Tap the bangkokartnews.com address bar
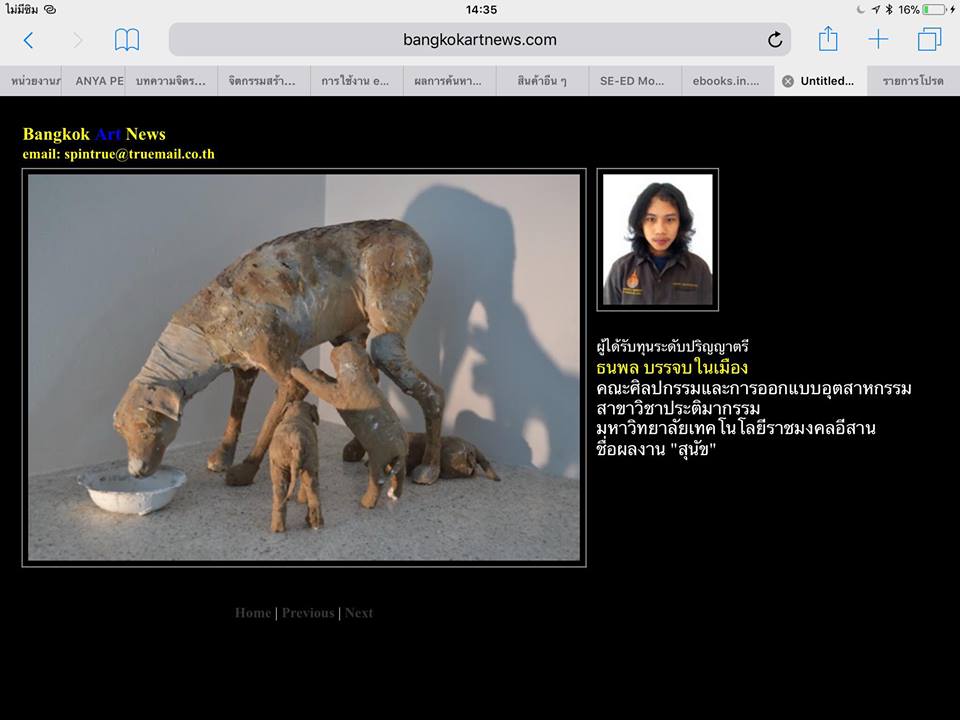The height and width of the screenshot is (720, 960). point(480,40)
